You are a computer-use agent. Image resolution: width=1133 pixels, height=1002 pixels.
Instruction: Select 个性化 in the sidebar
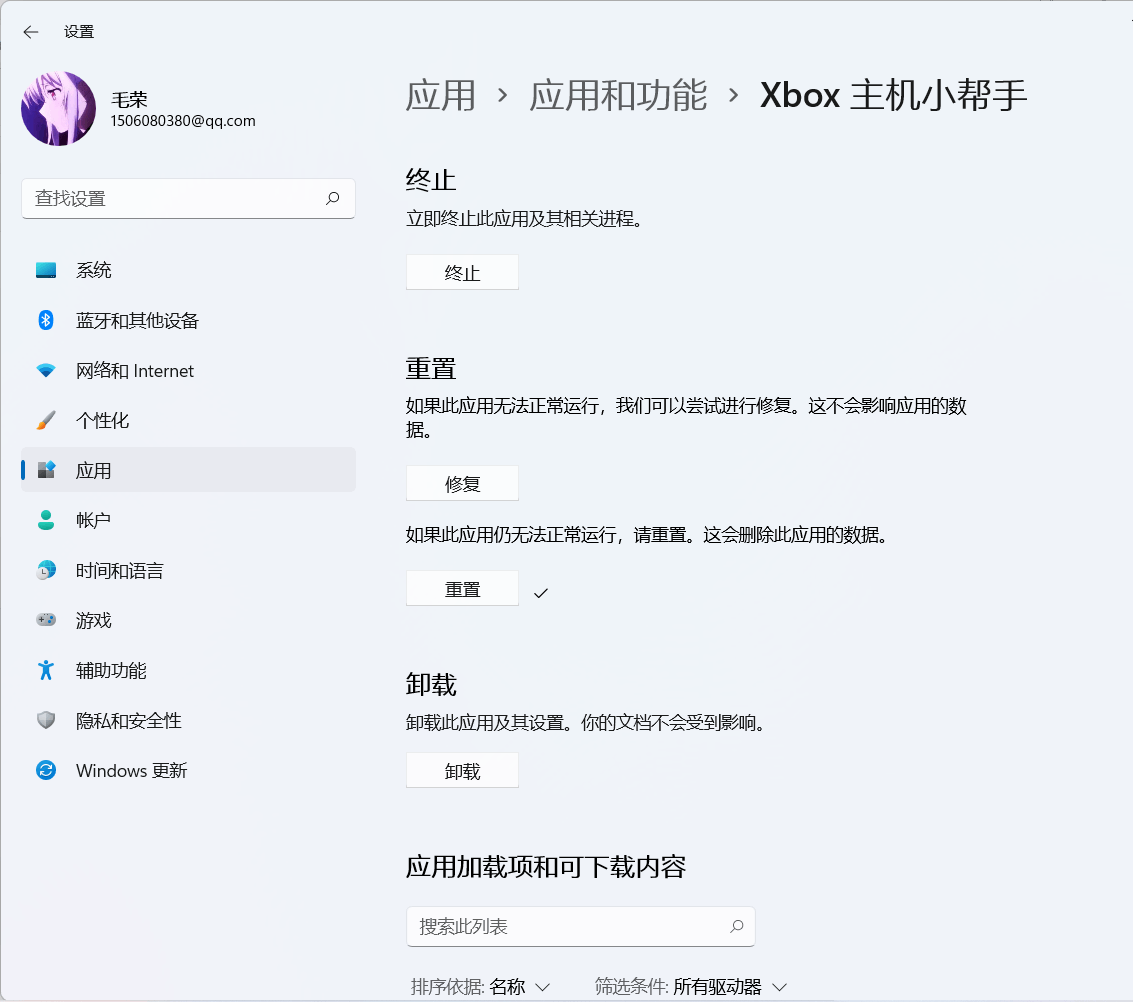tap(188, 420)
